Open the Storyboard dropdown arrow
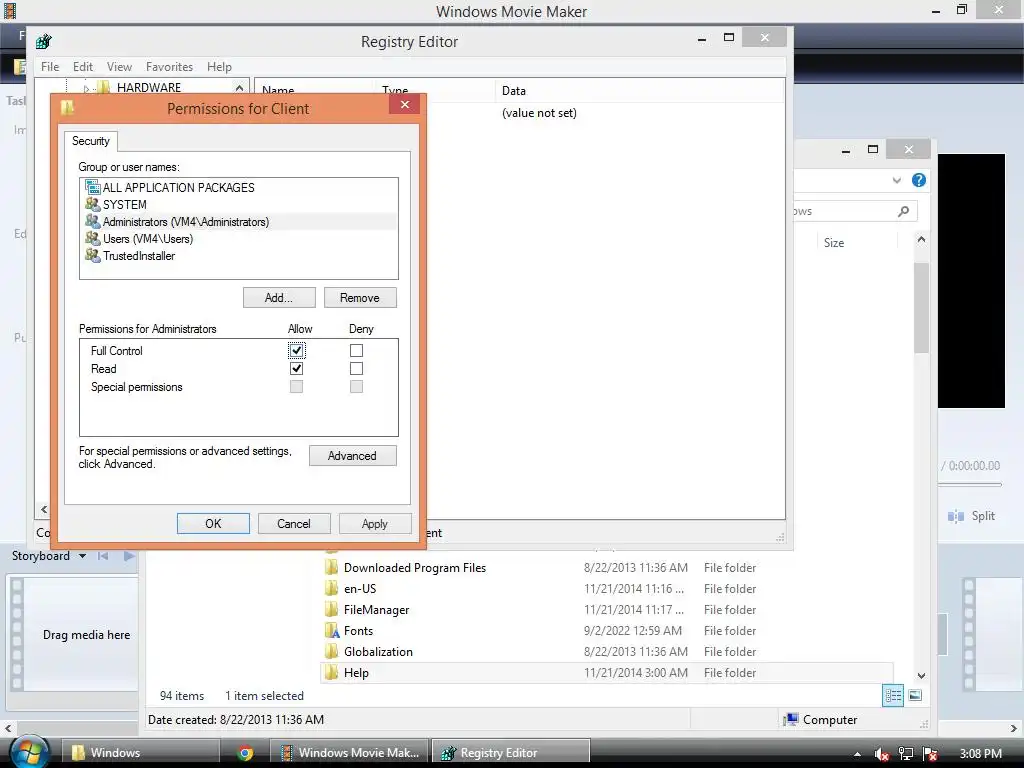The width and height of the screenshot is (1024, 768). pos(82,556)
